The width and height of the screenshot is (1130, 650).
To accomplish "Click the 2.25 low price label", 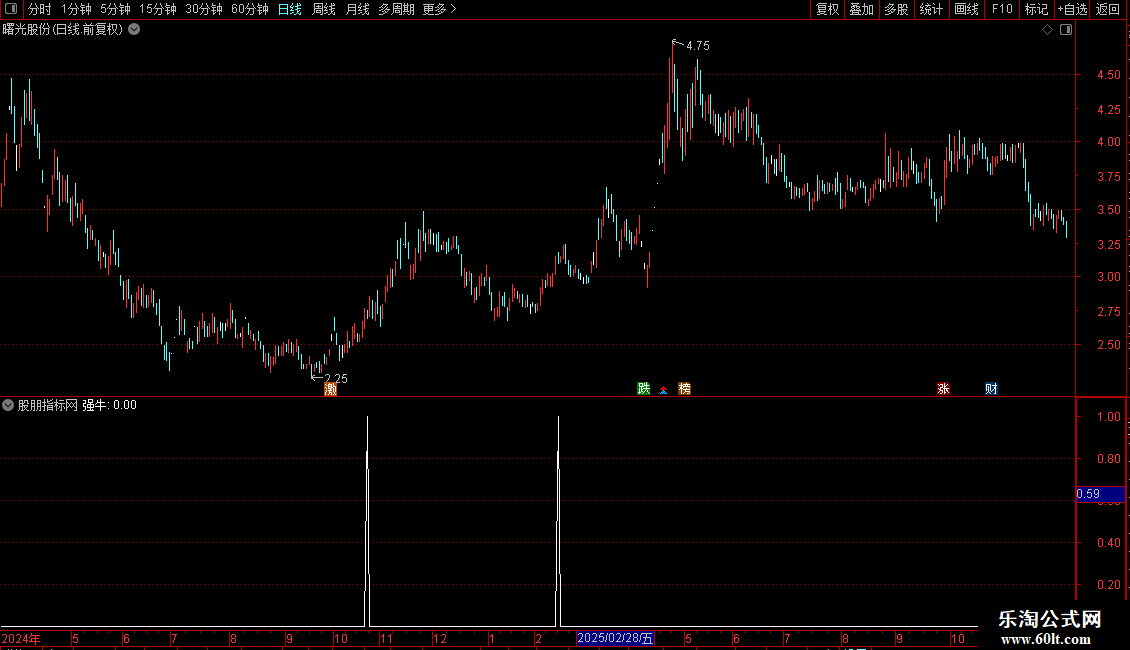I will pos(336,378).
